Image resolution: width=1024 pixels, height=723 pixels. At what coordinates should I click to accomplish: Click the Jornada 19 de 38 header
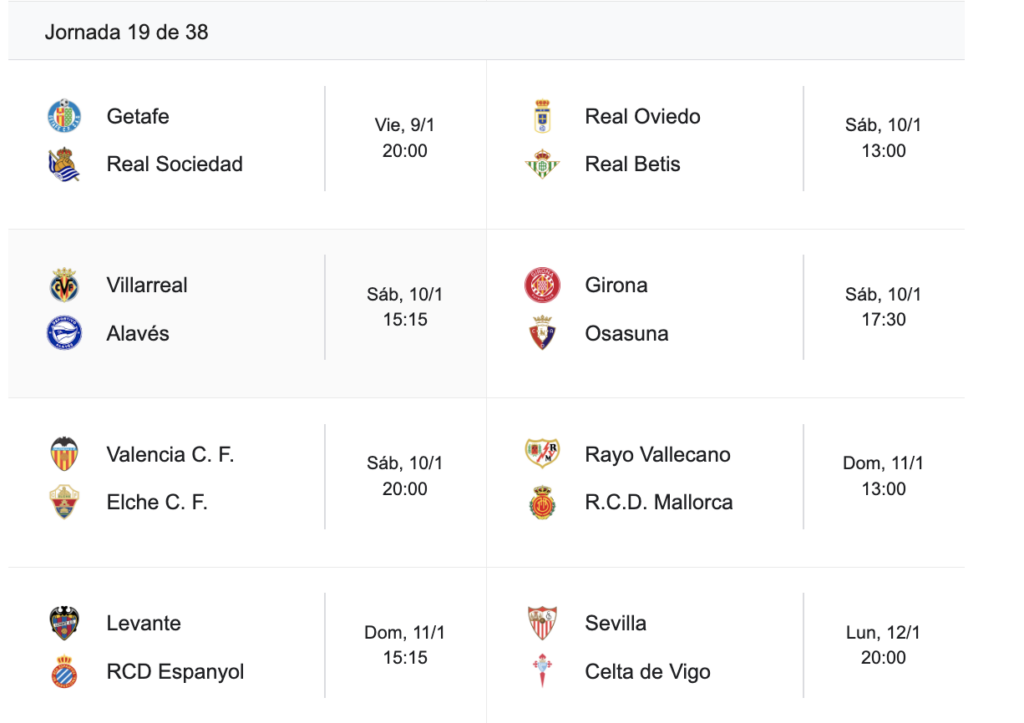126,32
